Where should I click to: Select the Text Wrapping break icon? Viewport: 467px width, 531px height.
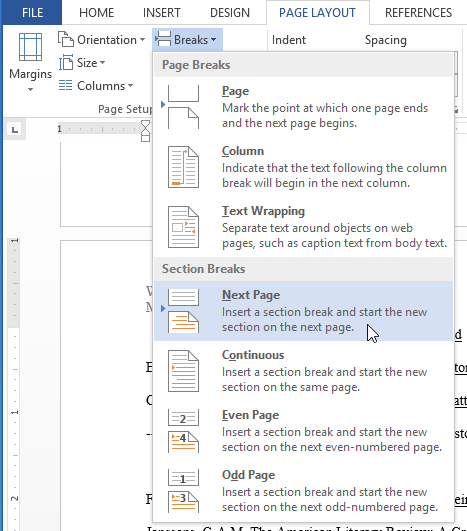tap(183, 227)
